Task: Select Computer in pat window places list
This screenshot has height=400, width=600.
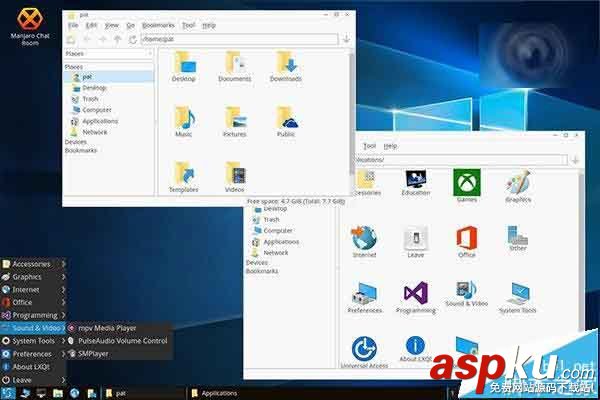Action: (x=92, y=110)
